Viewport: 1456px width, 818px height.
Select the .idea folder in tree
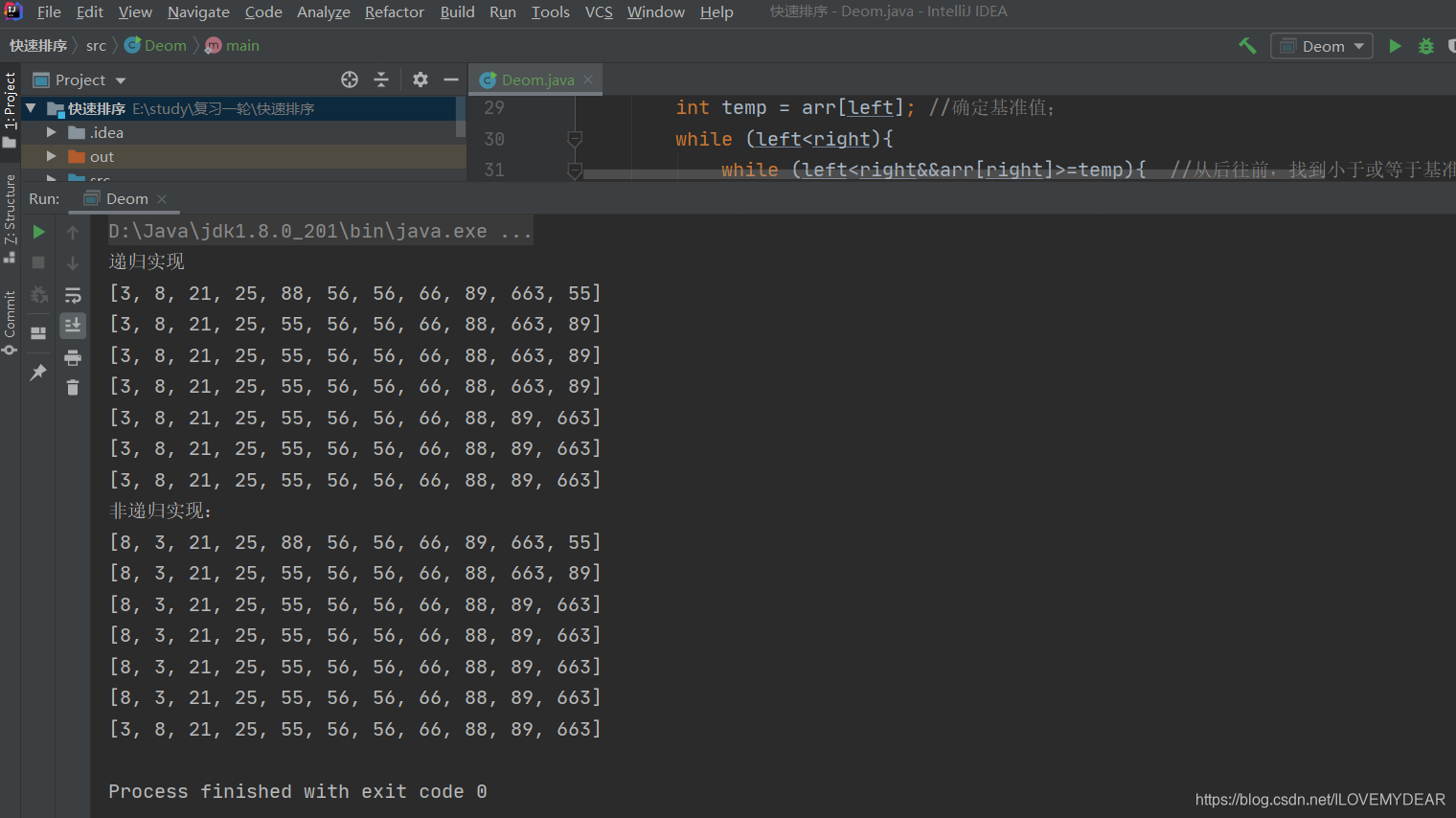[x=106, y=132]
